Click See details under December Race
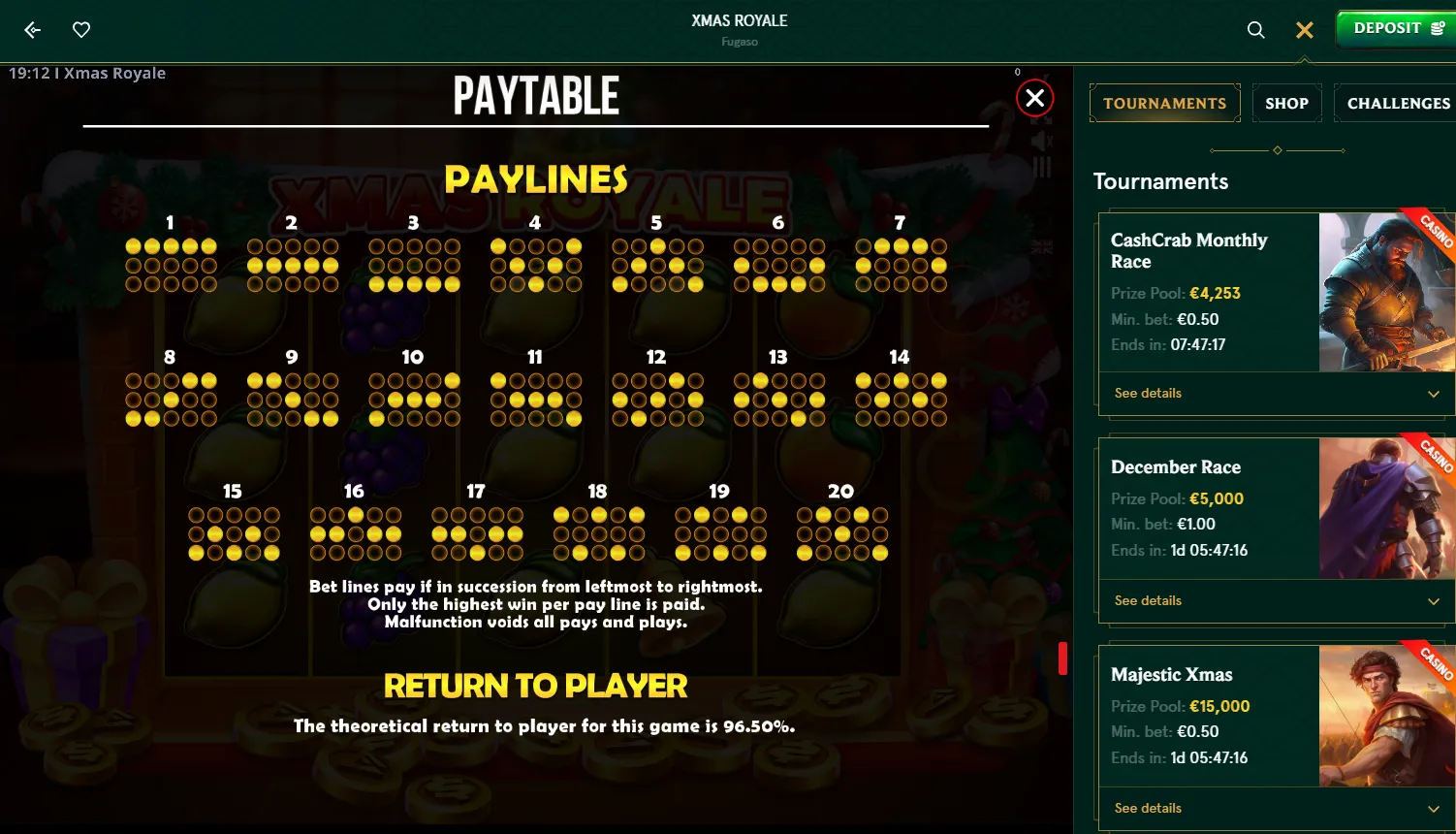The width and height of the screenshot is (1456, 834). coord(1148,601)
